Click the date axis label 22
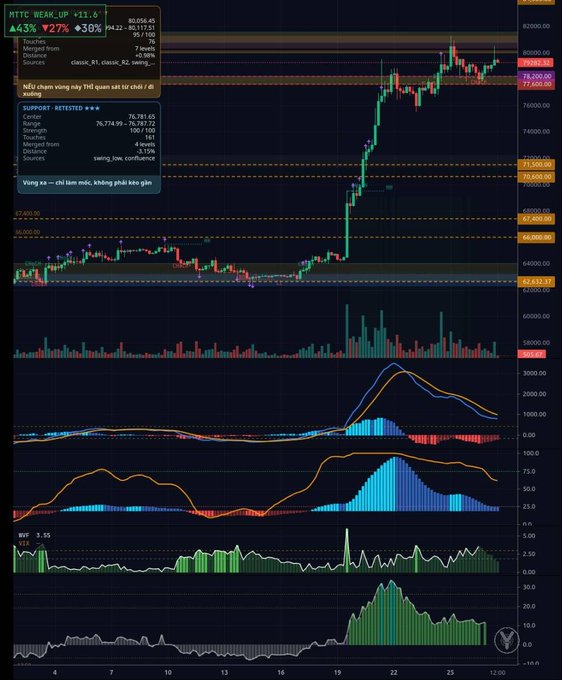Image resolution: width=562 pixels, height=680 pixels. click(393, 673)
